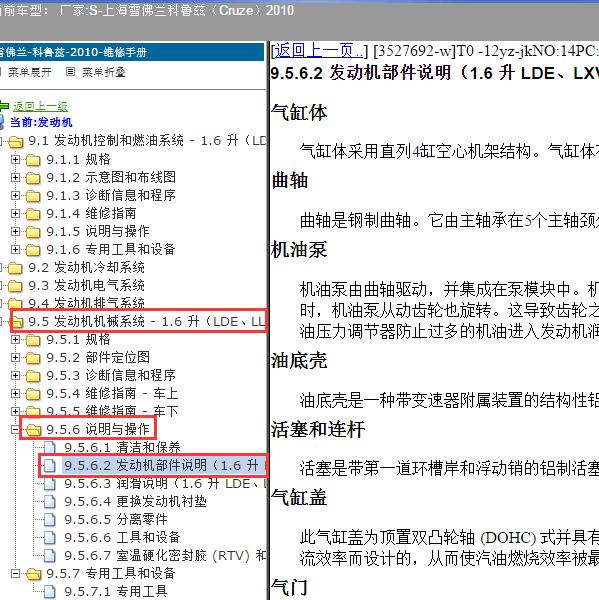Click document icon of 9.5.7.1 专用工具
599x600 pixels.
click(x=50, y=592)
